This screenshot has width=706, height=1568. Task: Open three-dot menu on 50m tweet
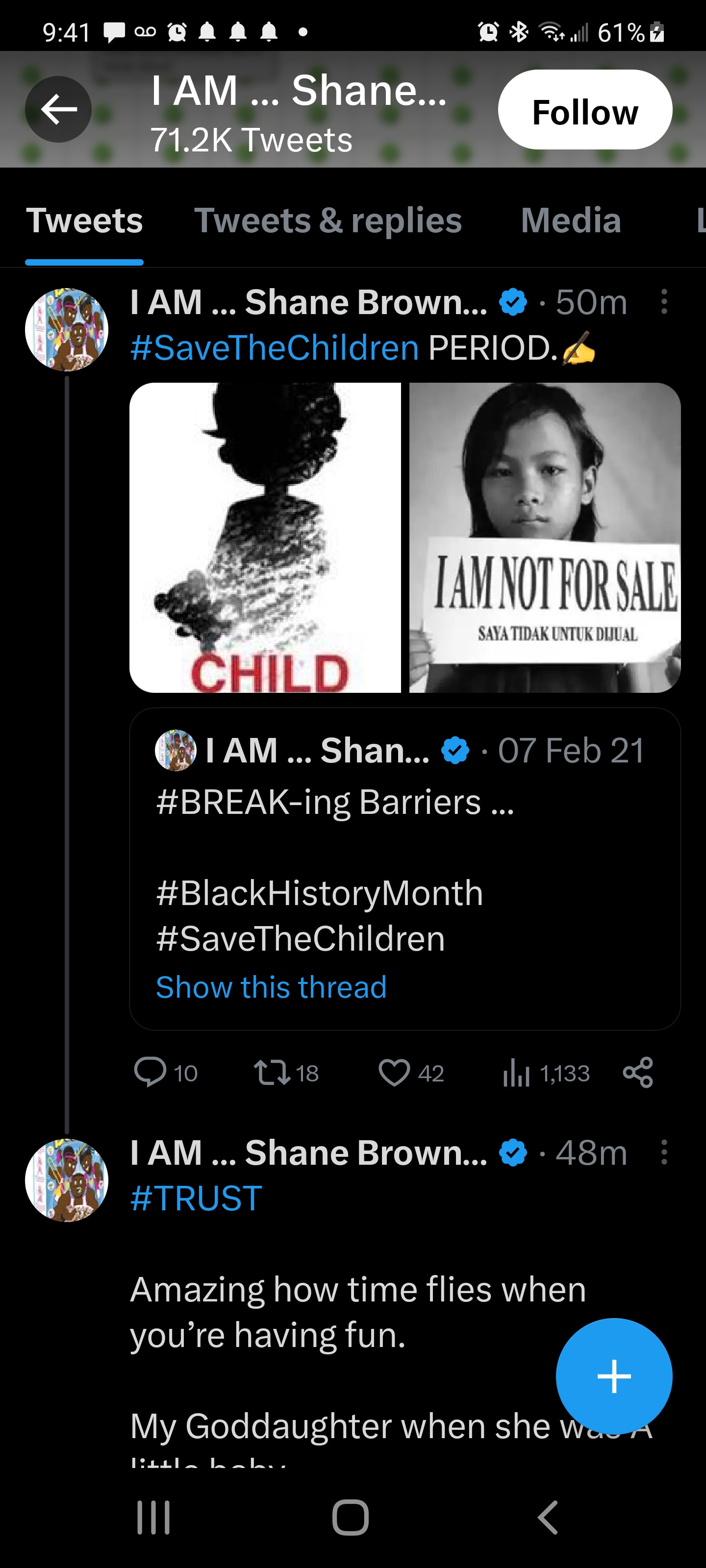coord(664,302)
